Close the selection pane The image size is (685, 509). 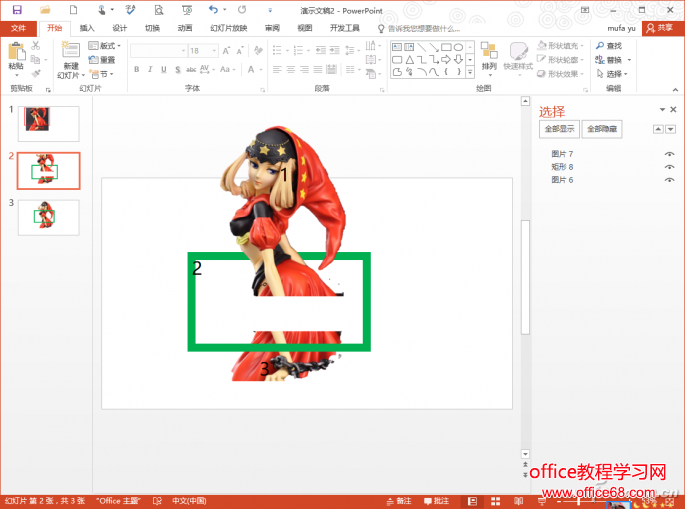pyautogui.click(x=673, y=109)
